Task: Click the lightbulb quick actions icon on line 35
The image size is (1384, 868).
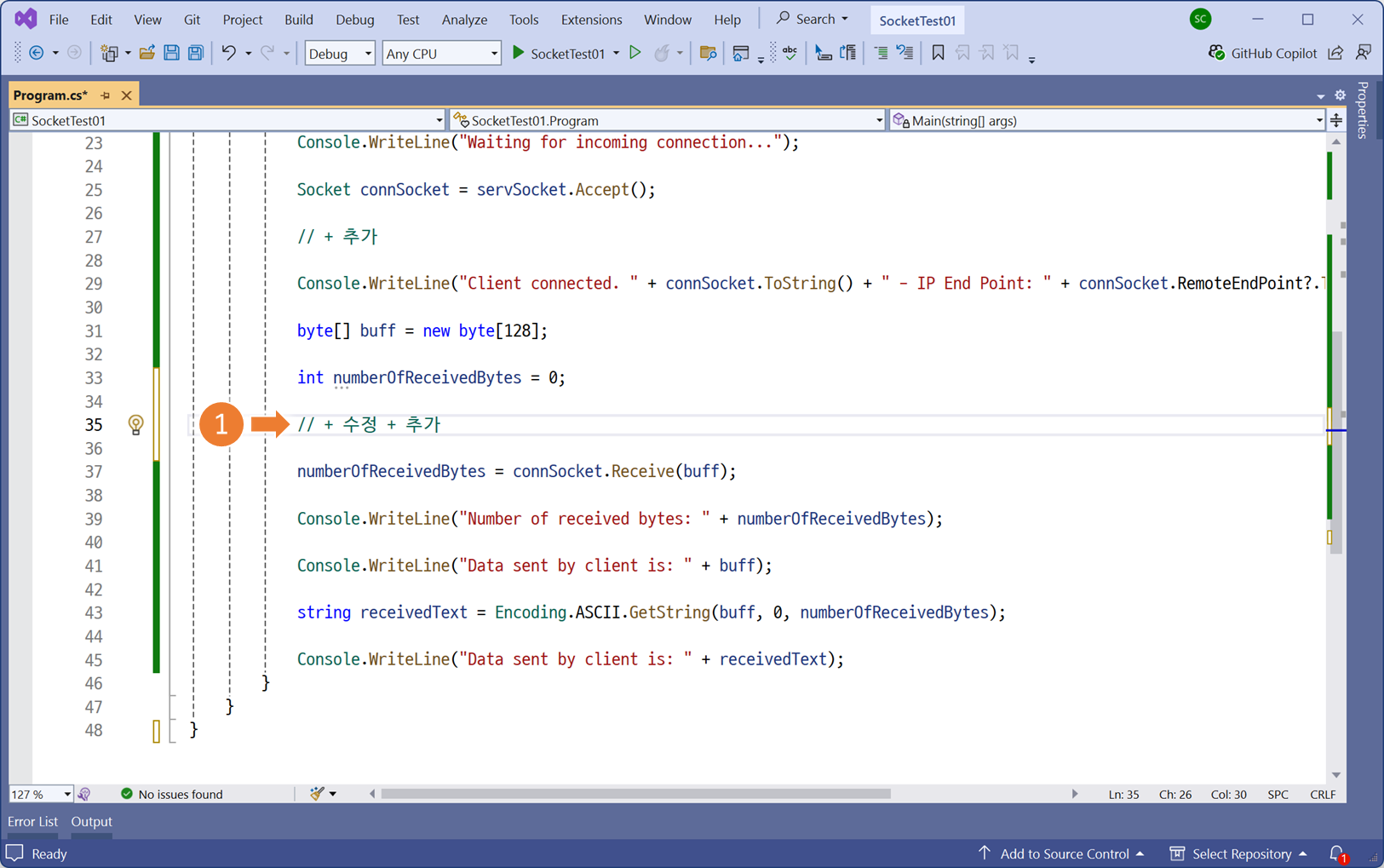Action: (135, 424)
